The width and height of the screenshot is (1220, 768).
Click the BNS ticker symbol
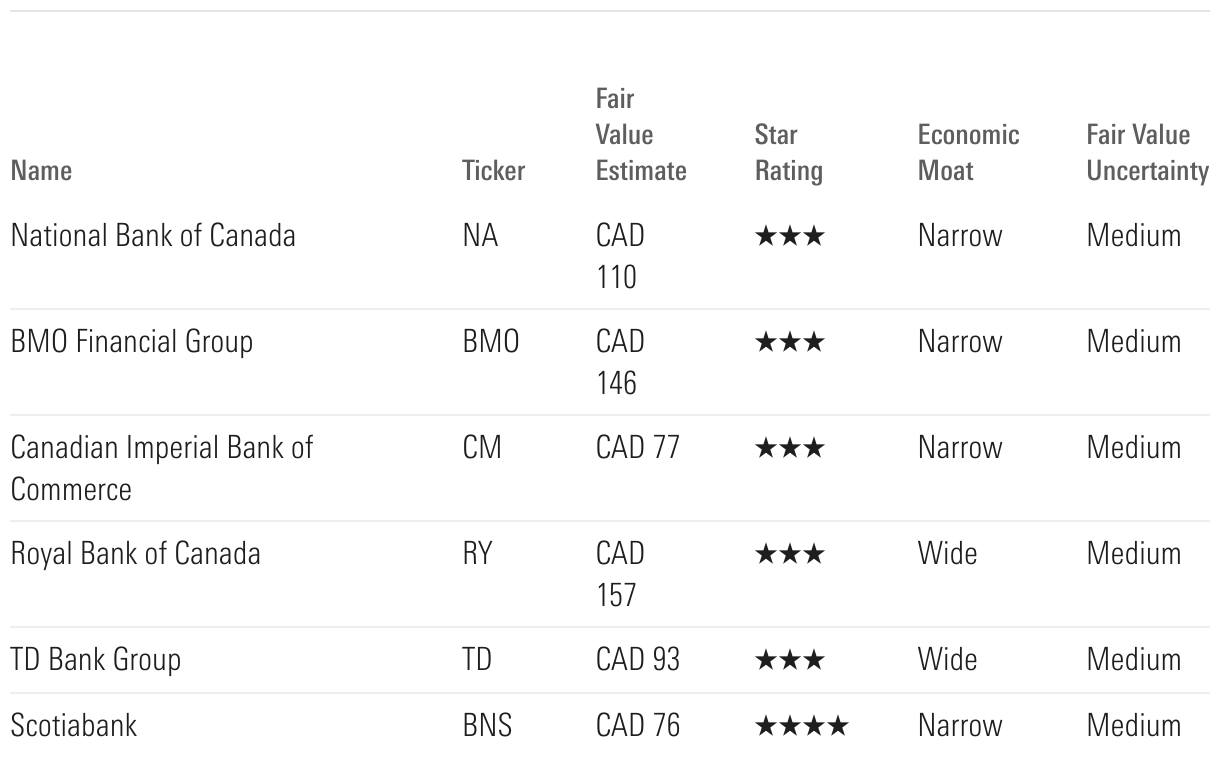point(487,725)
